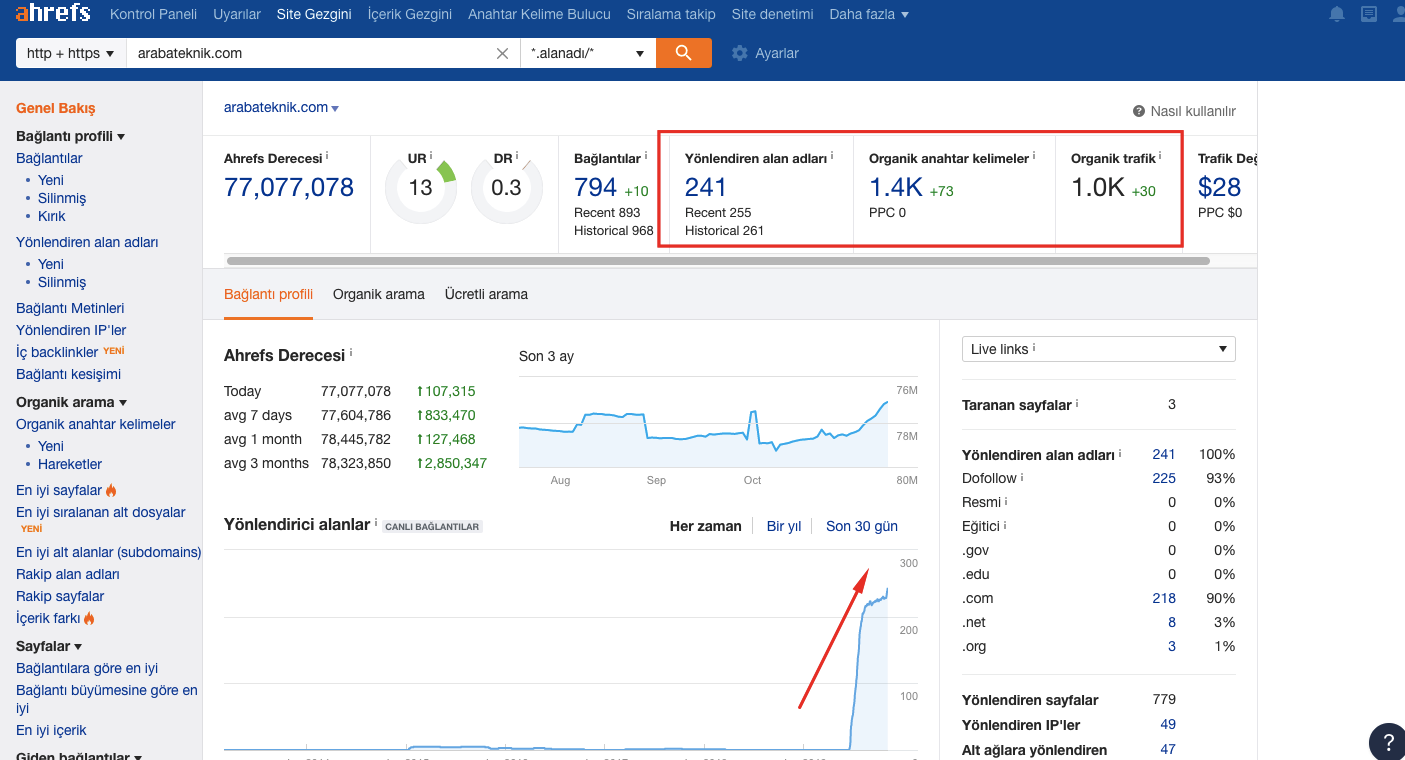
Task: Click the Genel Bakış sidebar link
Action: click(x=56, y=108)
